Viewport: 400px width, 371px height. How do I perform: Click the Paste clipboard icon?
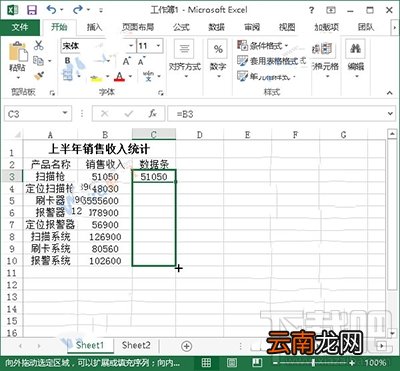pyautogui.click(x=17, y=51)
